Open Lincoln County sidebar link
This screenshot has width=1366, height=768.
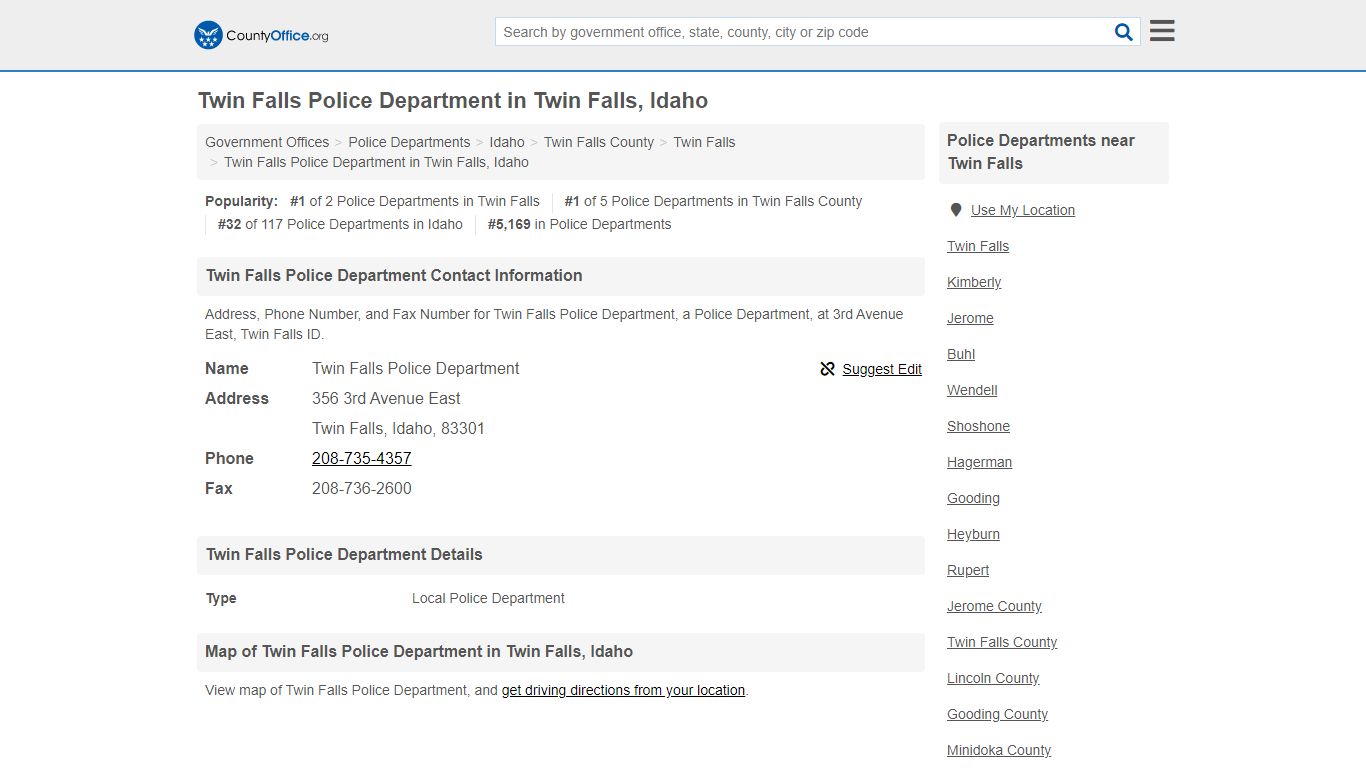coord(993,678)
